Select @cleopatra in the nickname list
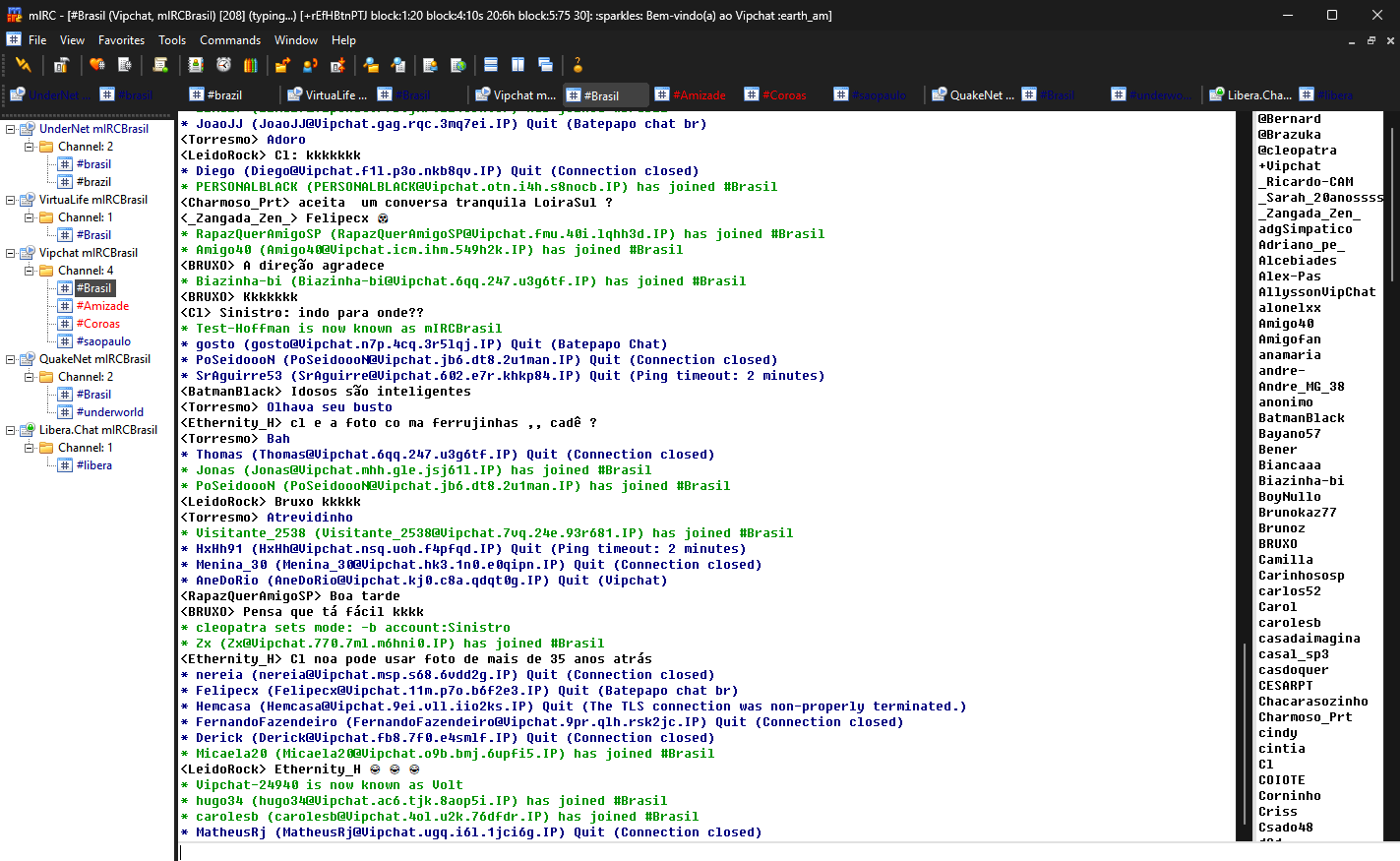The height and width of the screenshot is (861, 1400). pyautogui.click(x=1297, y=151)
